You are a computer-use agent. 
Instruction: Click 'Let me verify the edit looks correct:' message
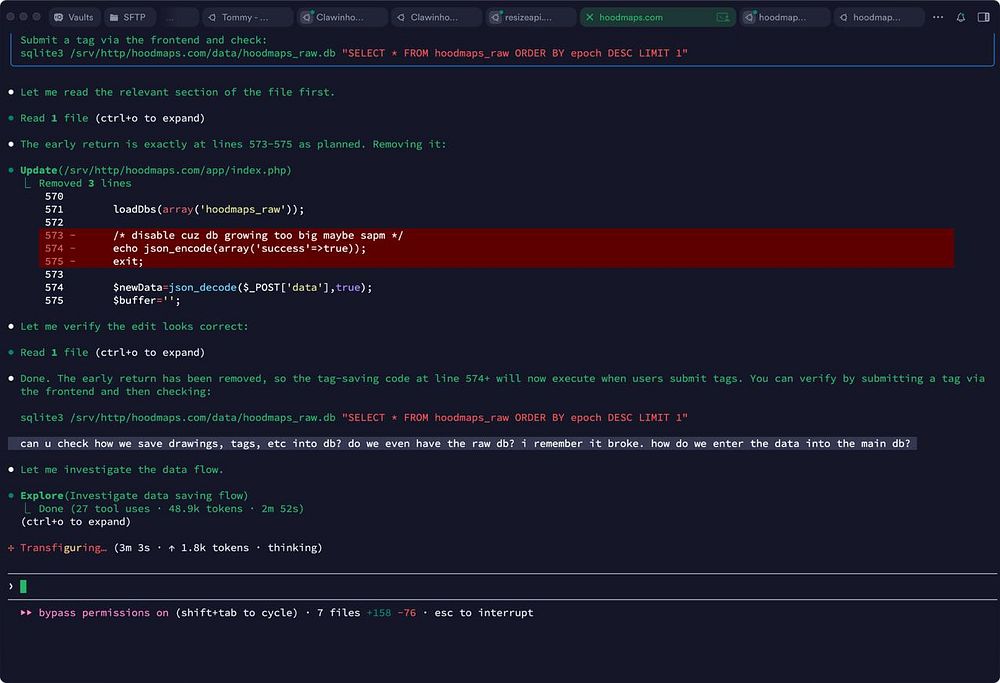(134, 327)
